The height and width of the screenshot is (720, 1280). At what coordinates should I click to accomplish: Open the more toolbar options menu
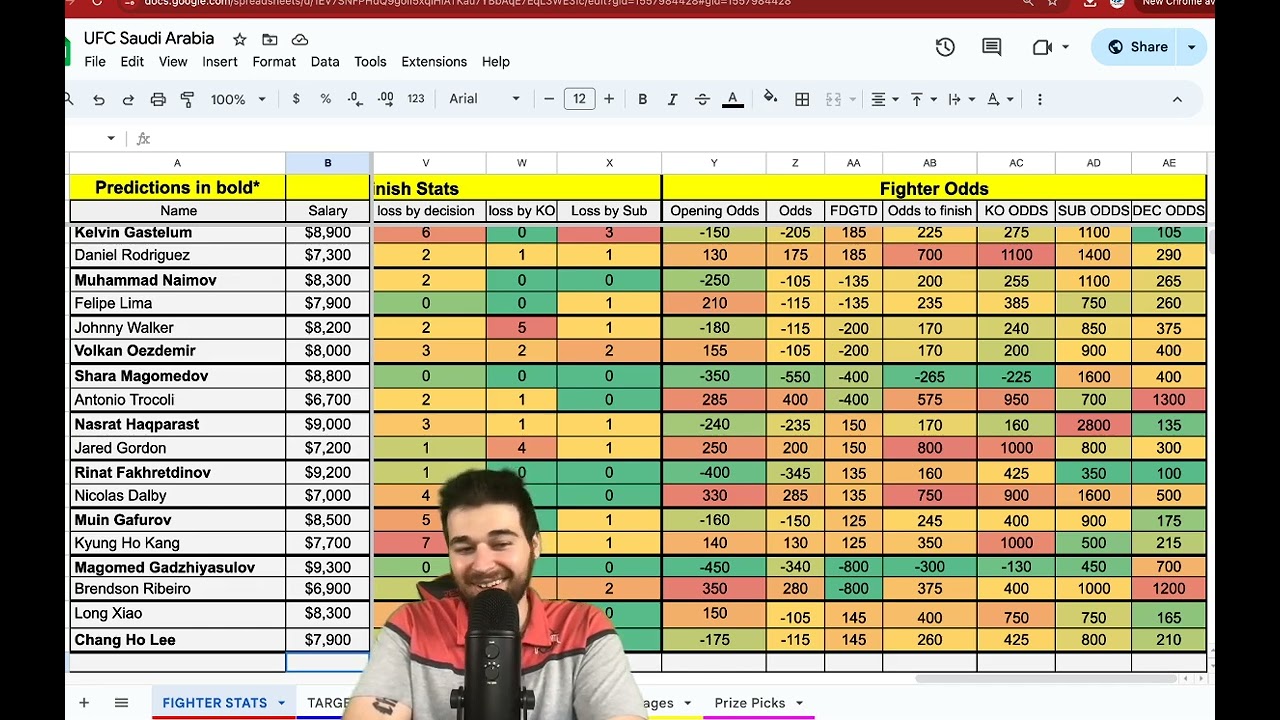click(1040, 99)
